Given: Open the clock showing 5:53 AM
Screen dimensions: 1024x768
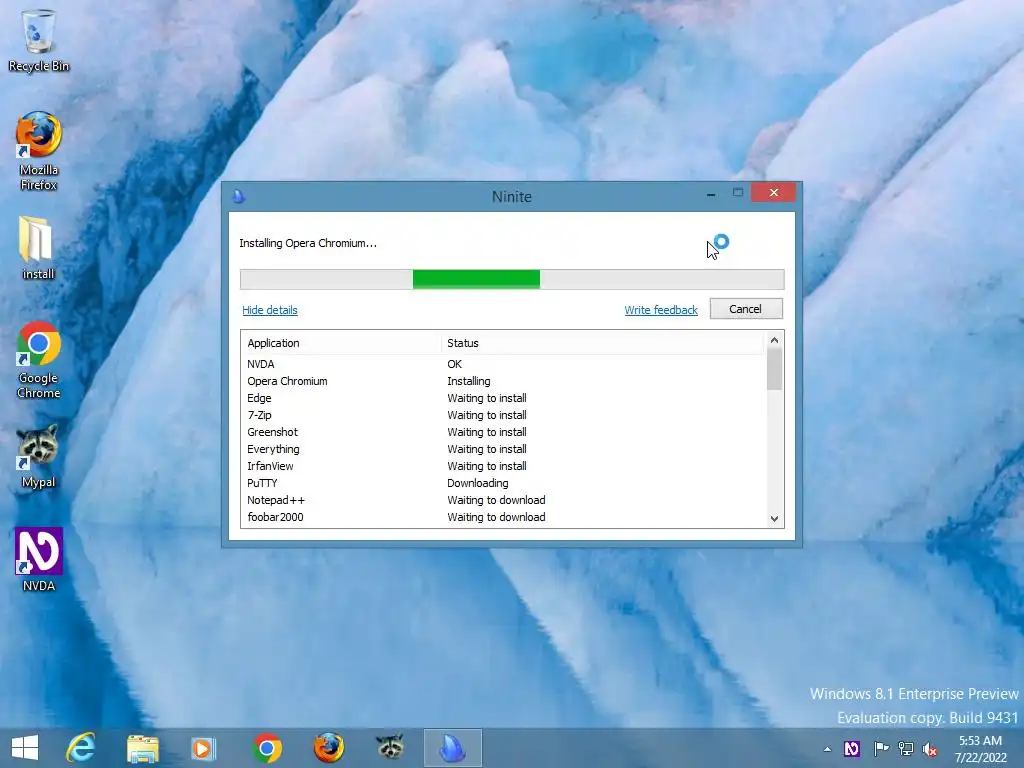Looking at the screenshot, I should pyautogui.click(x=980, y=749).
